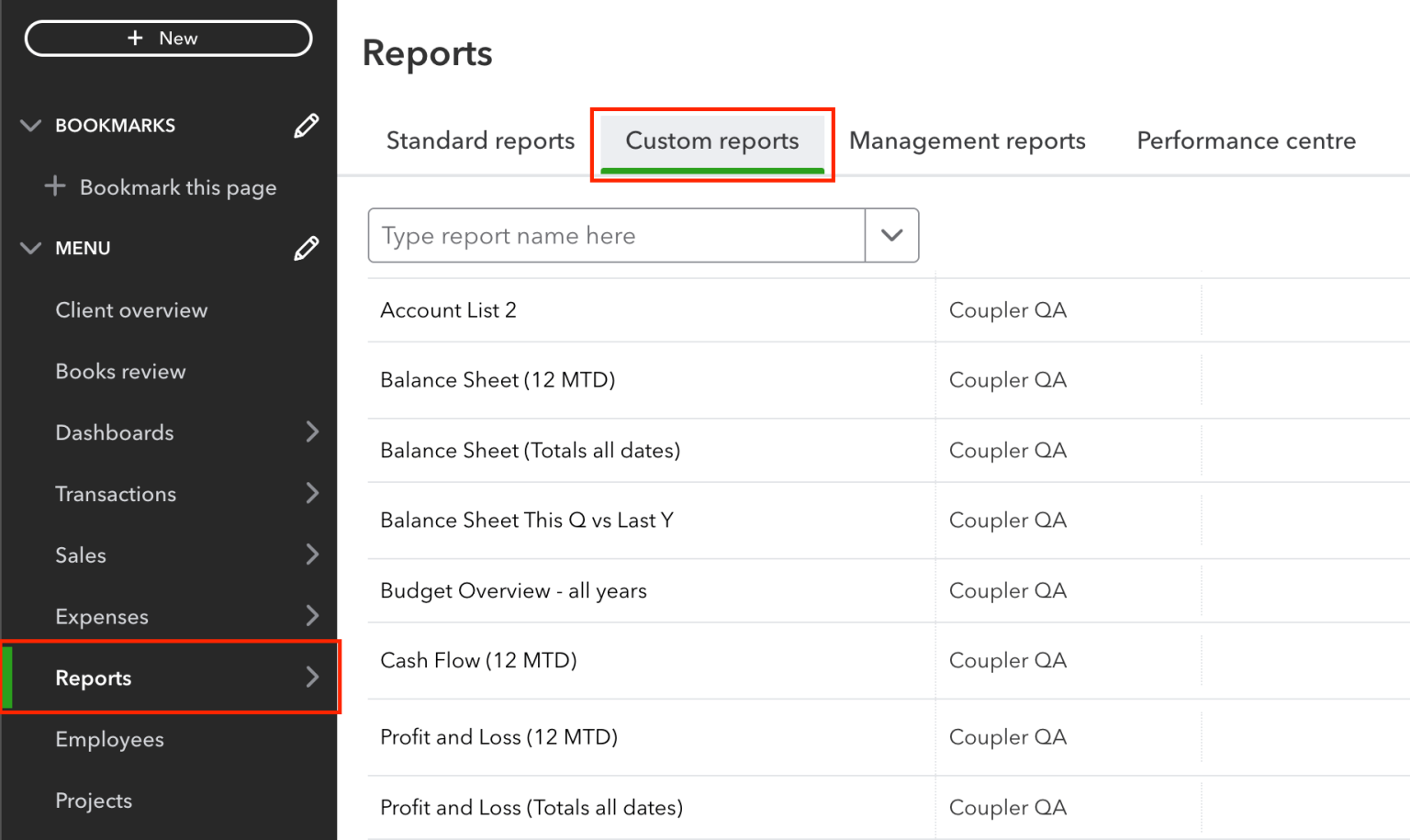1410x840 pixels.
Task: Switch to the Standard reports tab
Action: coord(480,140)
